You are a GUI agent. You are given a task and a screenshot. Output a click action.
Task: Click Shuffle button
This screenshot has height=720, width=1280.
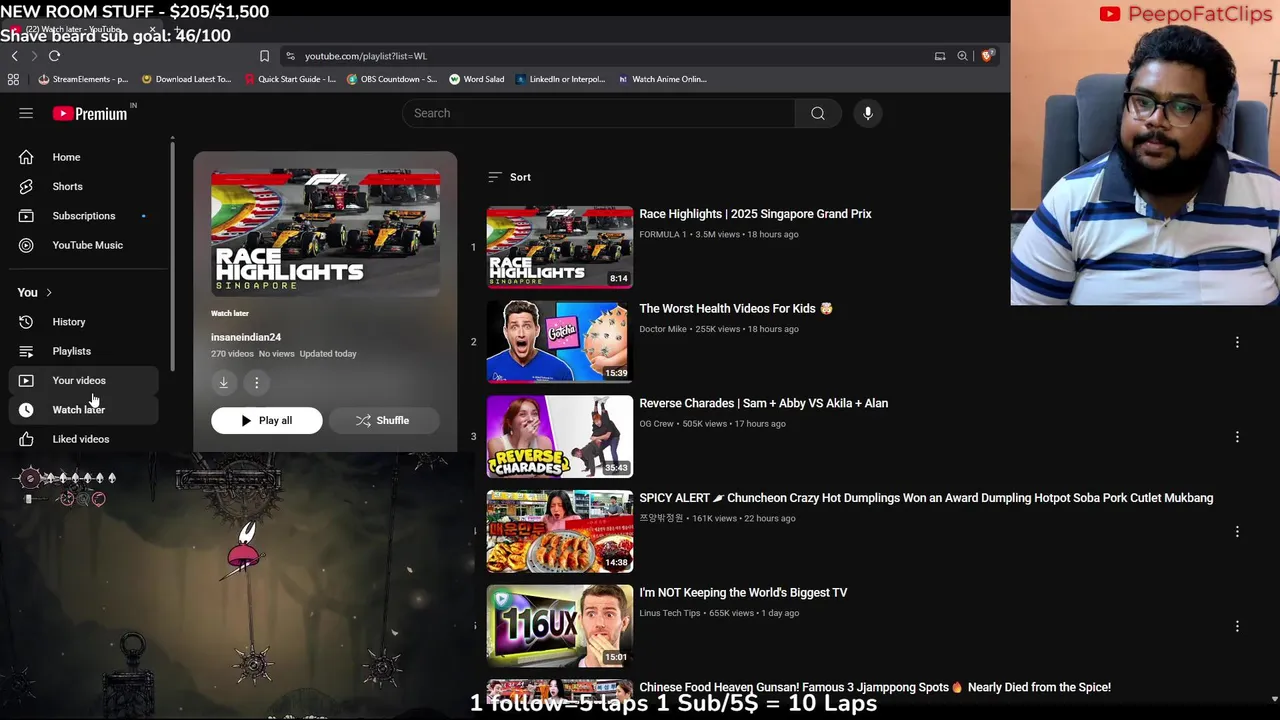[x=383, y=421]
